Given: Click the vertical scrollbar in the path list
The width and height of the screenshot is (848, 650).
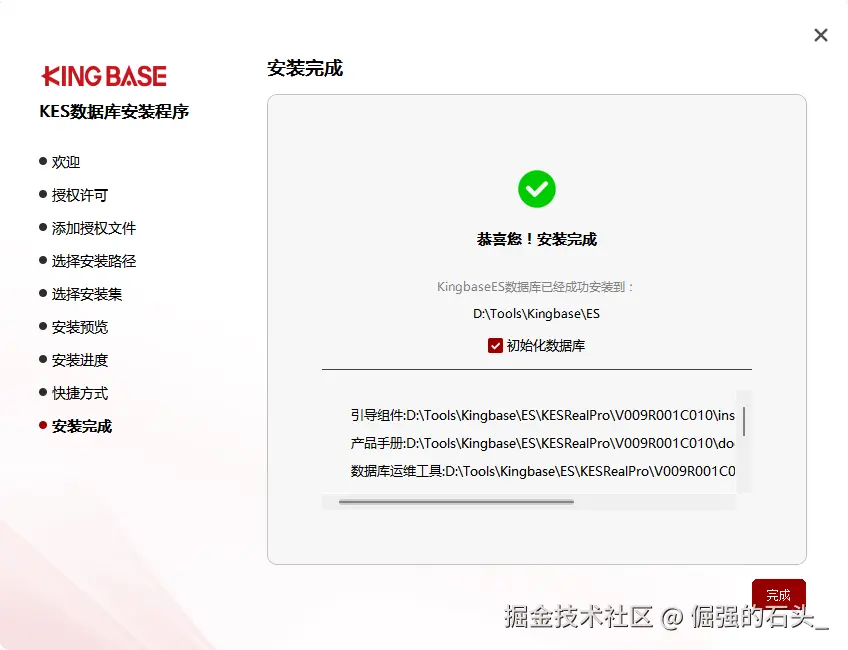Looking at the screenshot, I should point(744,421).
